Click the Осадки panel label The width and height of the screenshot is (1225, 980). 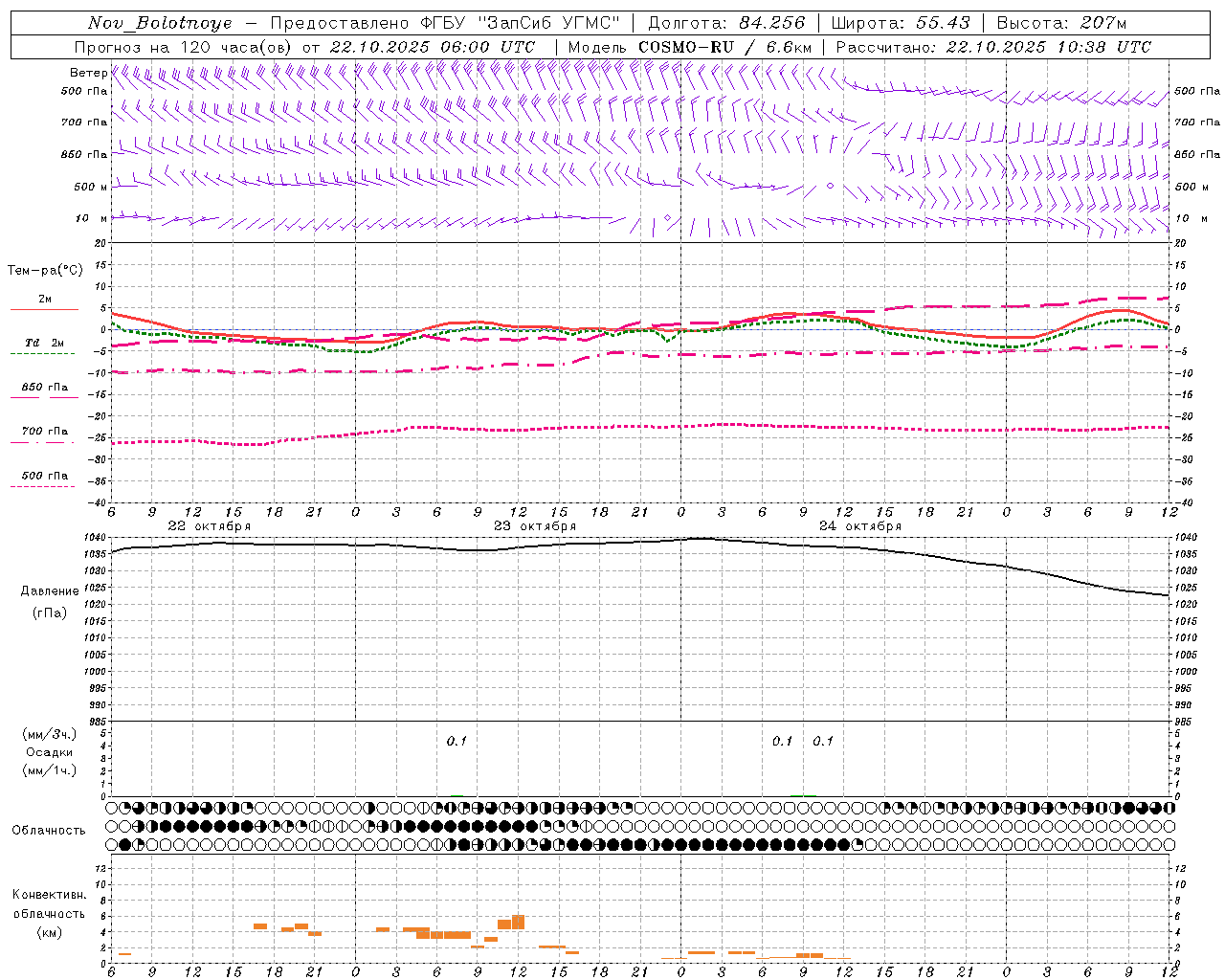pyautogui.click(x=50, y=752)
